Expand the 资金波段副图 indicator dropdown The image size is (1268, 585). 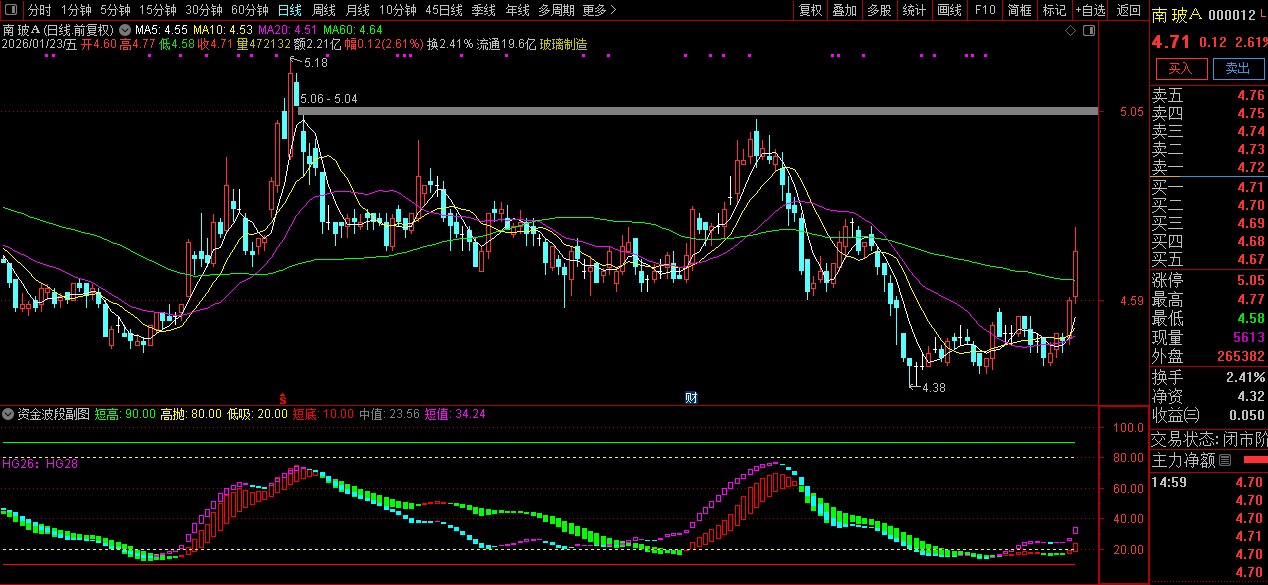point(8,413)
